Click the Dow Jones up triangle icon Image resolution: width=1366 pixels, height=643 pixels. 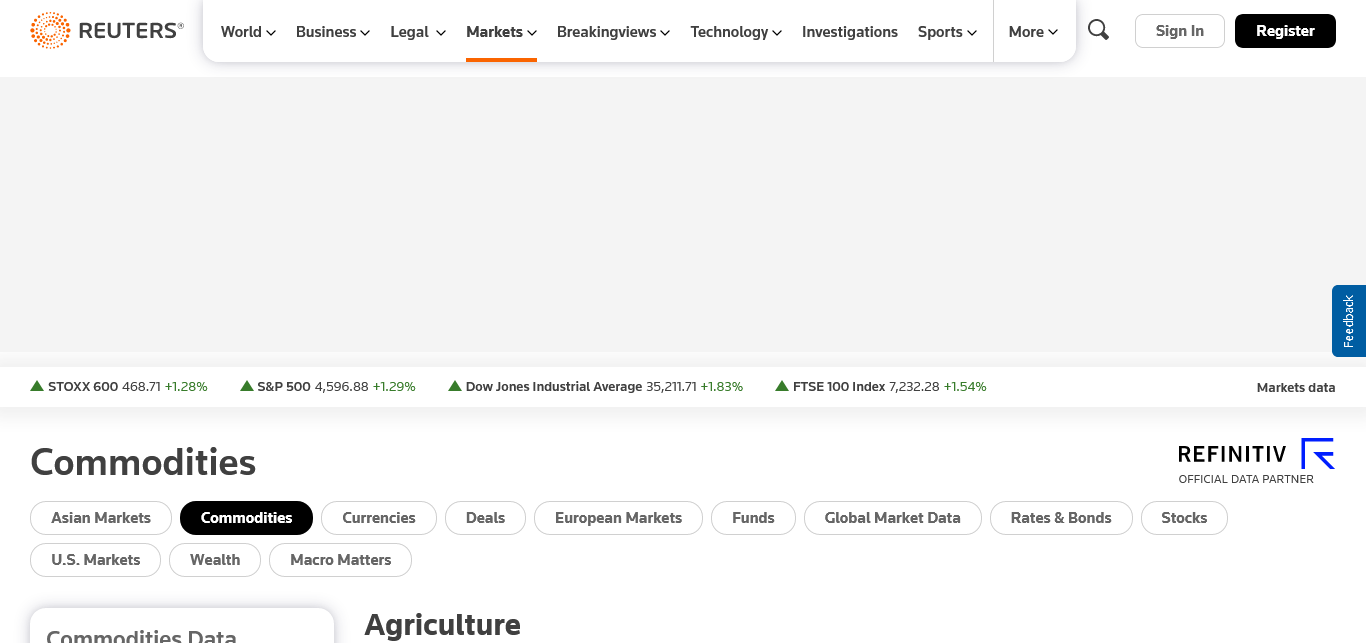(x=455, y=386)
